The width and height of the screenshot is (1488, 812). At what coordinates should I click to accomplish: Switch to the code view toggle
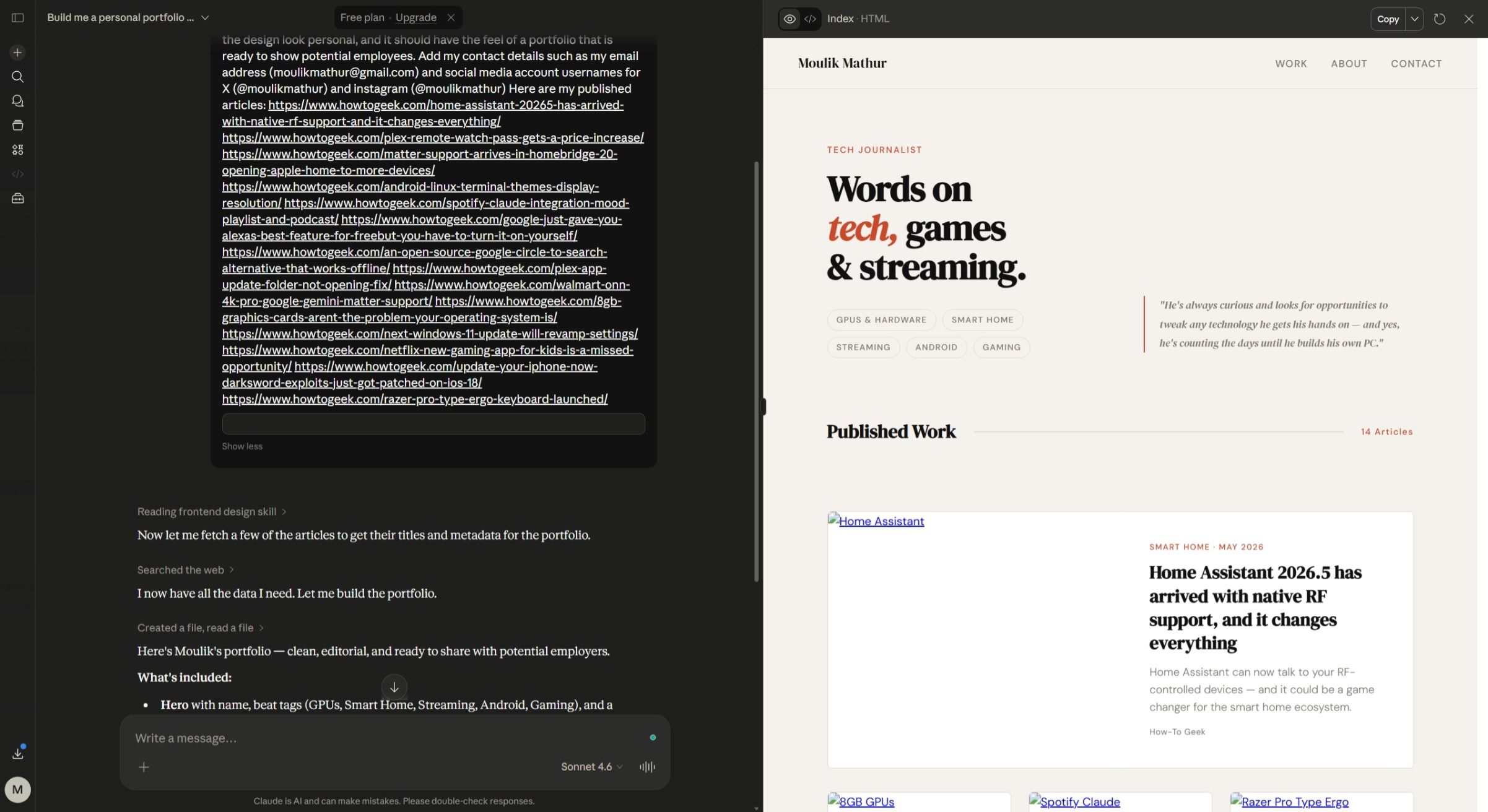[810, 19]
